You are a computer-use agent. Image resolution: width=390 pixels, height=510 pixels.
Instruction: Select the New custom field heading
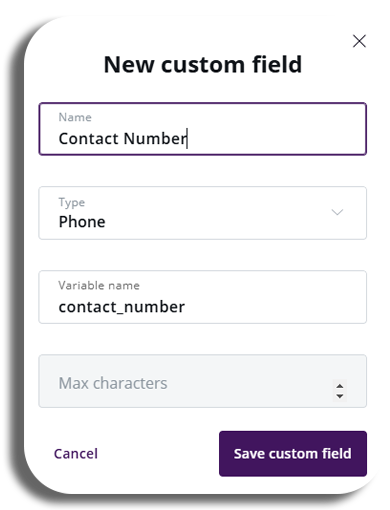[x=203, y=64]
